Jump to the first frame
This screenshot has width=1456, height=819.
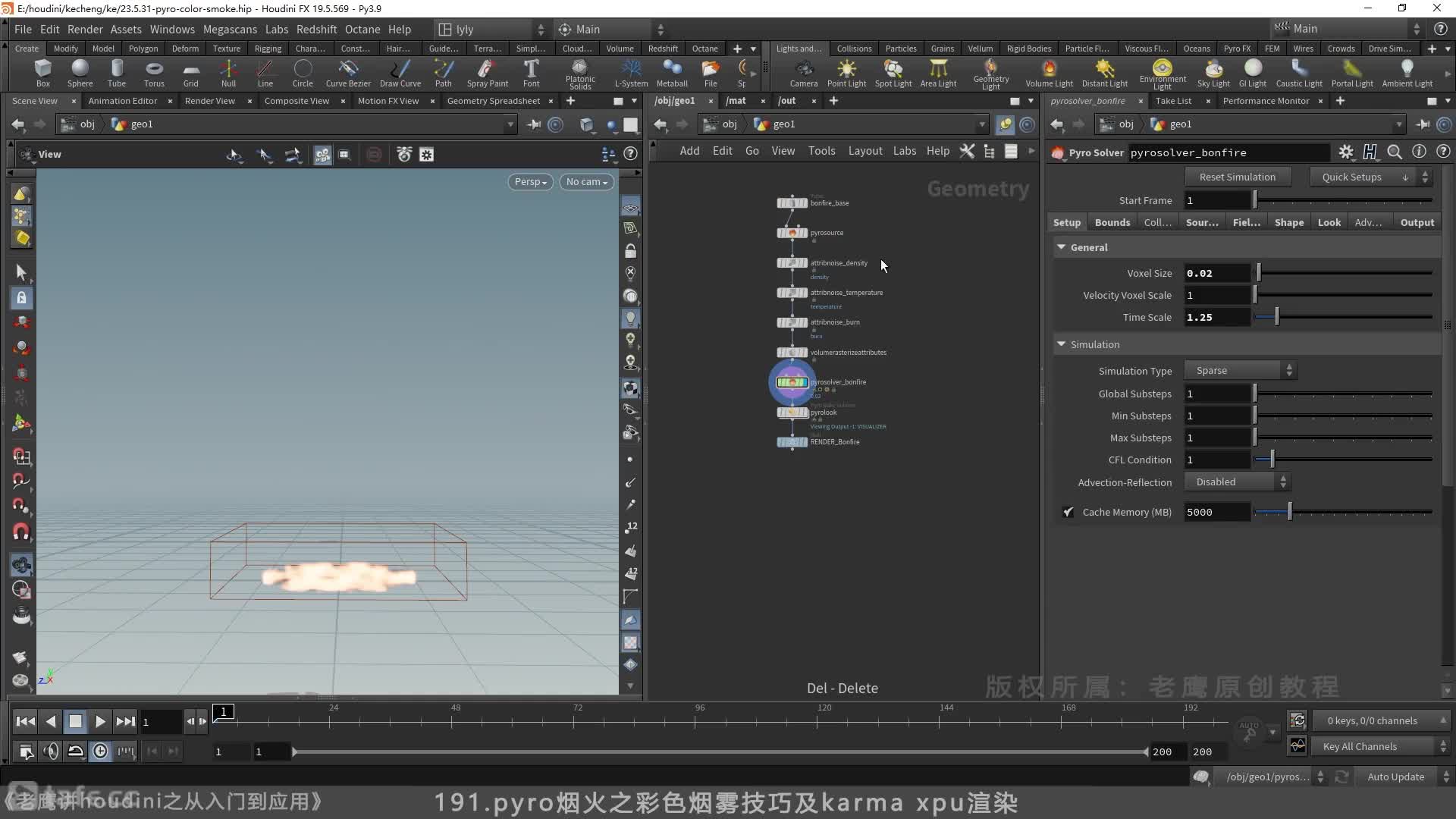click(x=25, y=721)
